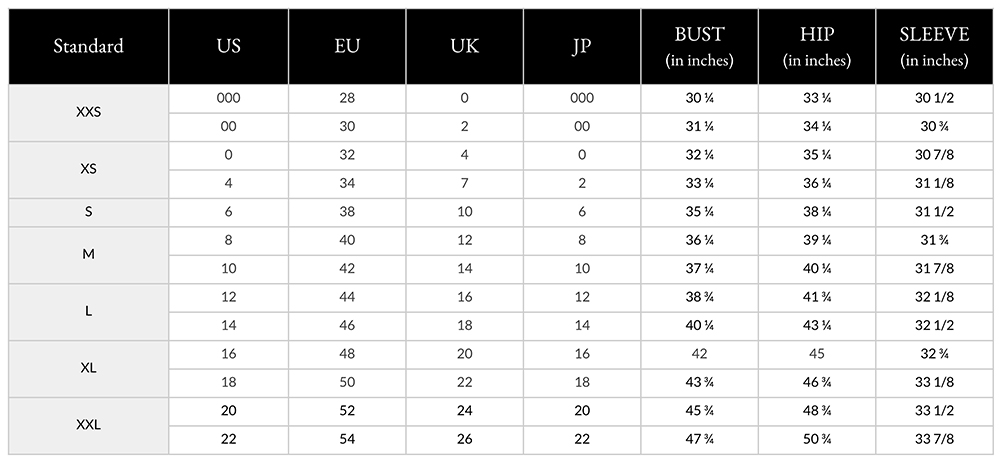Click the EU size 38 cell
This screenshot has width=1000, height=466.
tap(348, 212)
